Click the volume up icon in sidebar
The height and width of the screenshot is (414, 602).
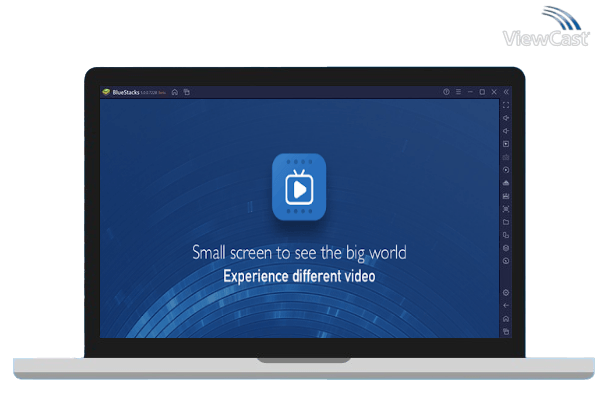[506, 118]
